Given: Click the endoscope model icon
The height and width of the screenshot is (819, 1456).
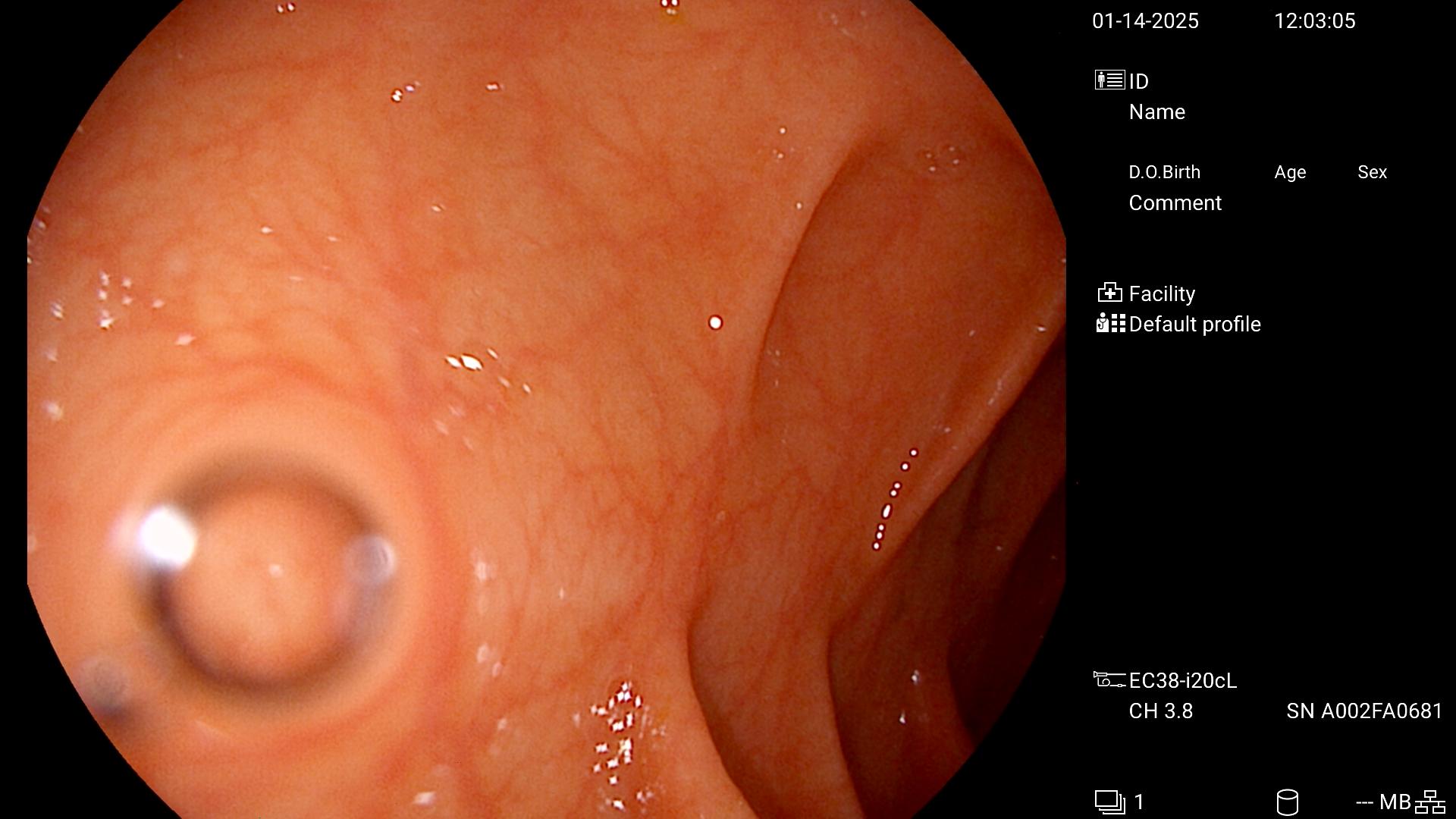Looking at the screenshot, I should point(1109,679).
